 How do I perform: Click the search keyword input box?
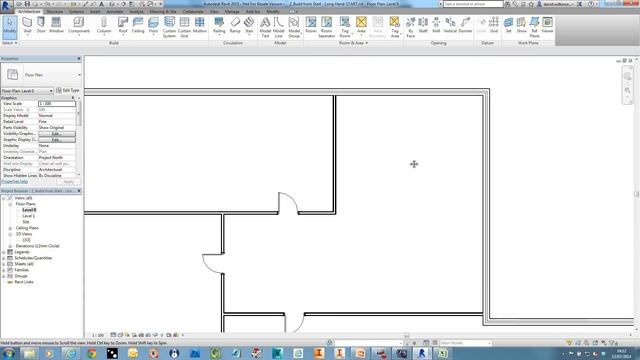coord(473,4)
